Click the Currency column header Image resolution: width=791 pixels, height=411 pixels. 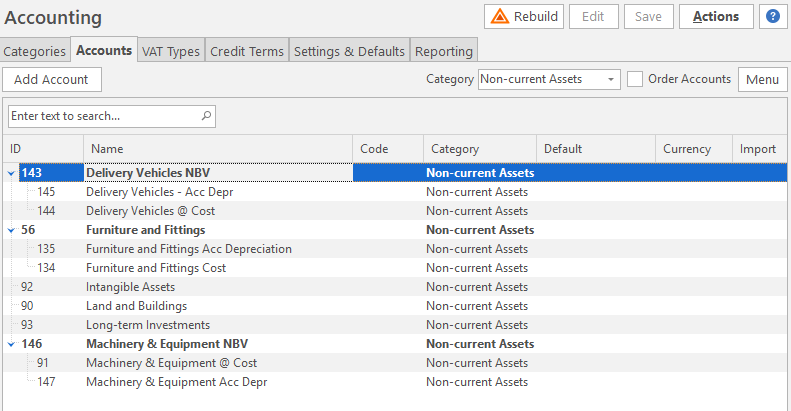click(694, 149)
